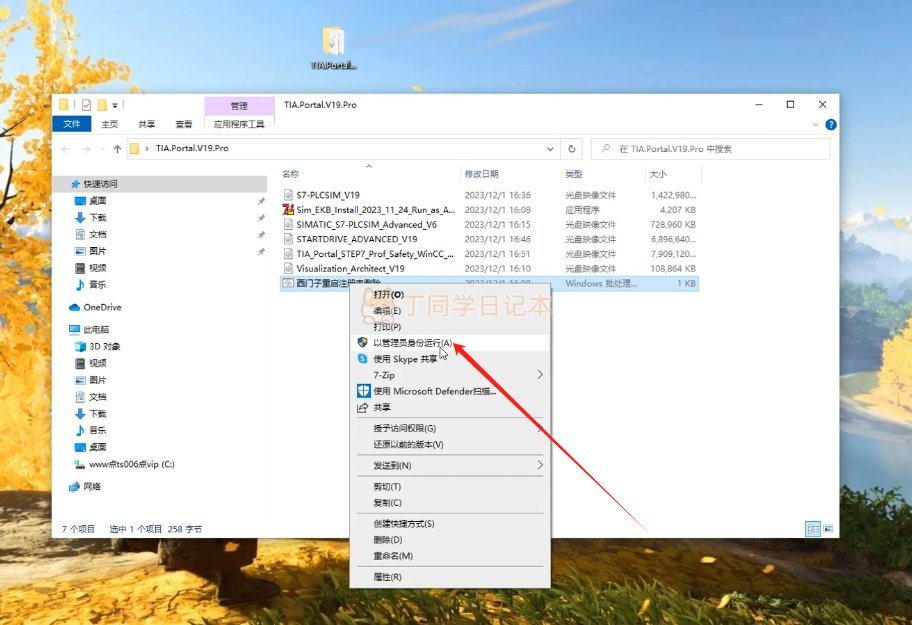Select STARTDRIVE_ADVANCED_V19 file
This screenshot has width=912, height=625.
[357, 239]
